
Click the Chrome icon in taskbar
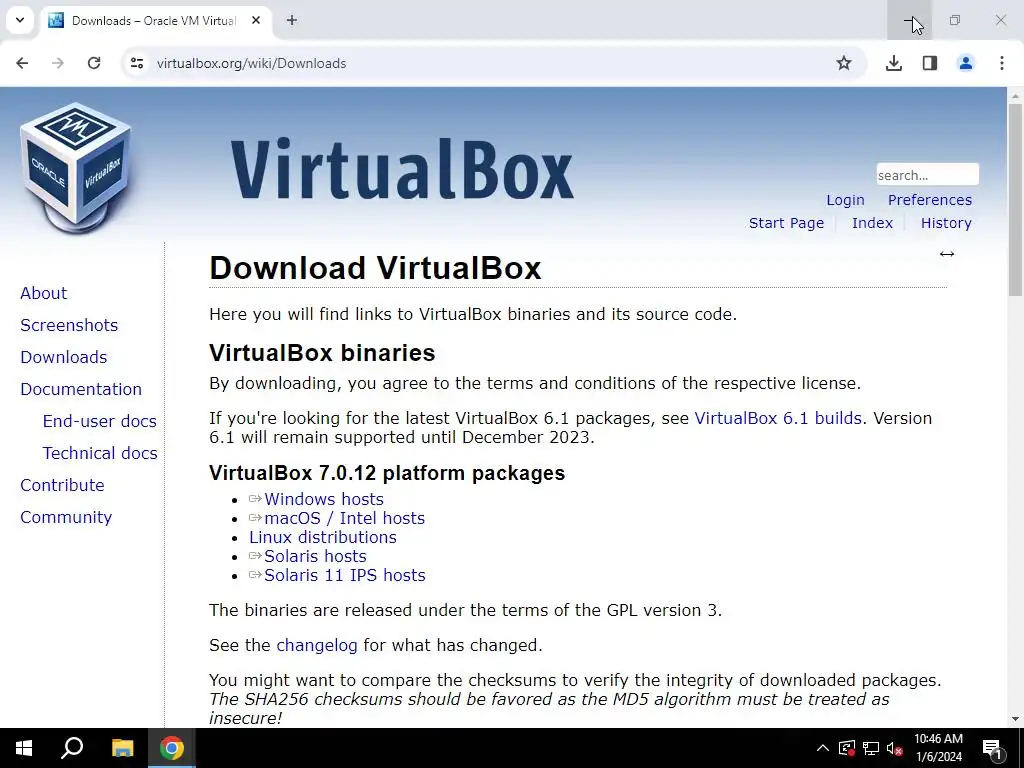coord(172,748)
